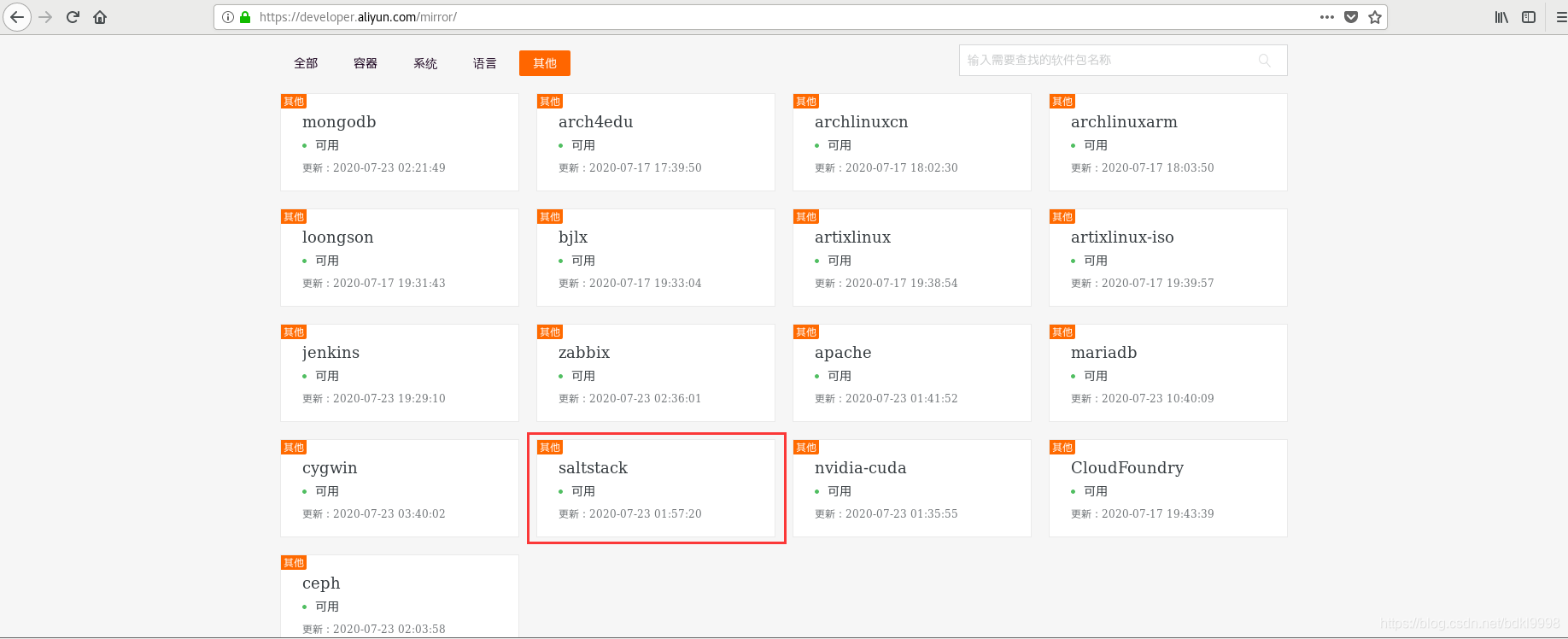Click update time 2020-07-17 19:33:04
Viewport: 1568px width, 639px height.
[x=646, y=284]
